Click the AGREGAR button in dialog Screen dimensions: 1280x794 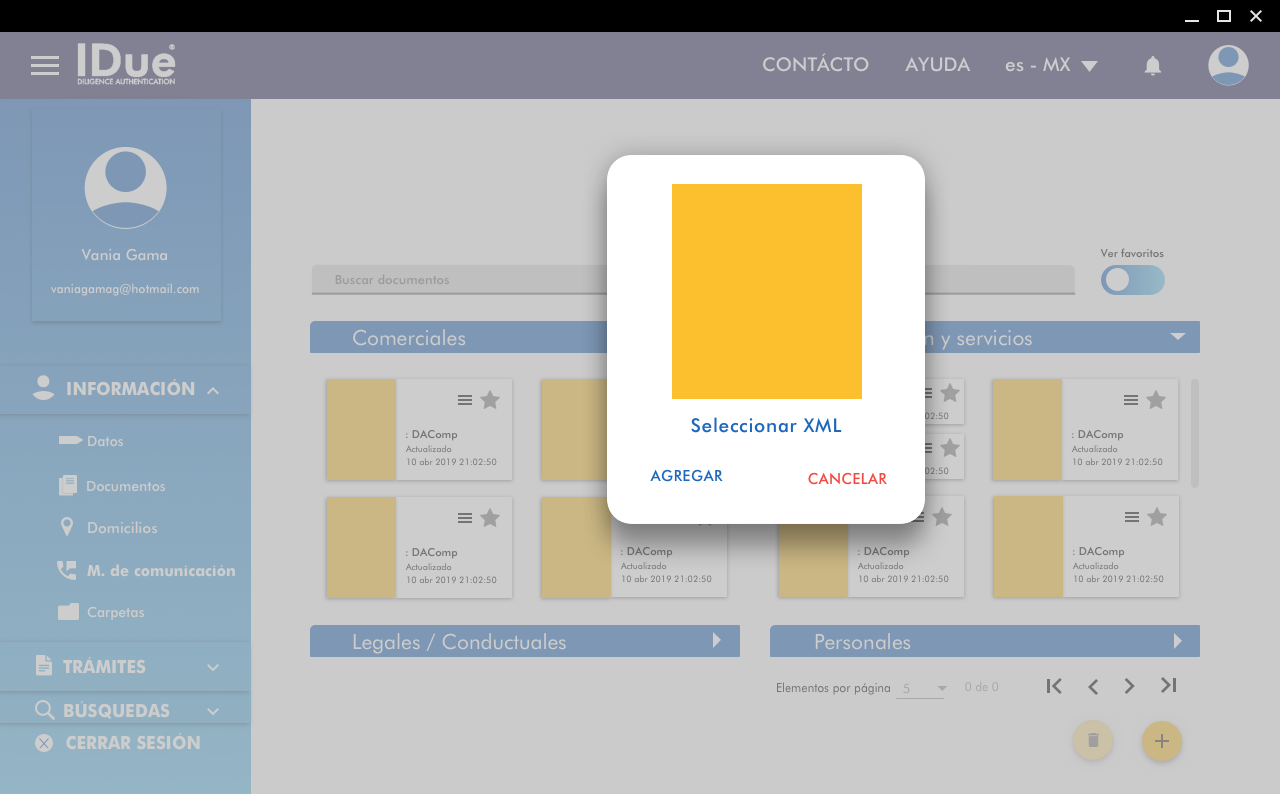686,477
